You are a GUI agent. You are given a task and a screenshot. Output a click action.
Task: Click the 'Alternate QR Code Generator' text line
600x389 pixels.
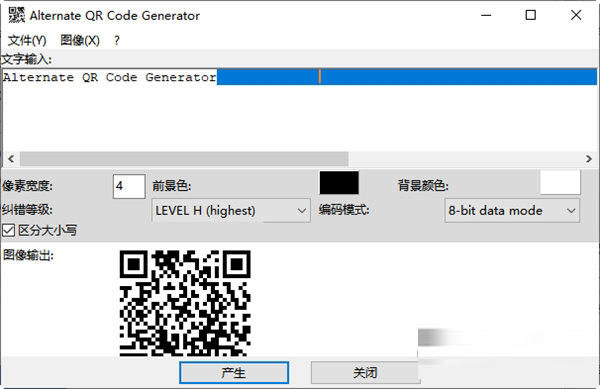click(x=109, y=77)
